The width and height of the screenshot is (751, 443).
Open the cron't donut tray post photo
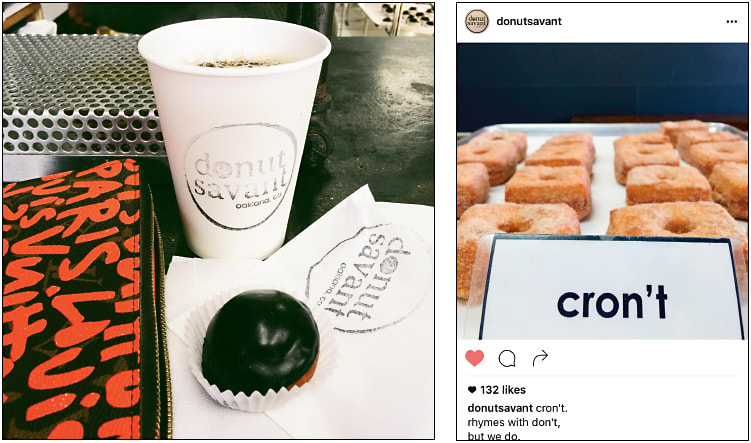coord(603,191)
